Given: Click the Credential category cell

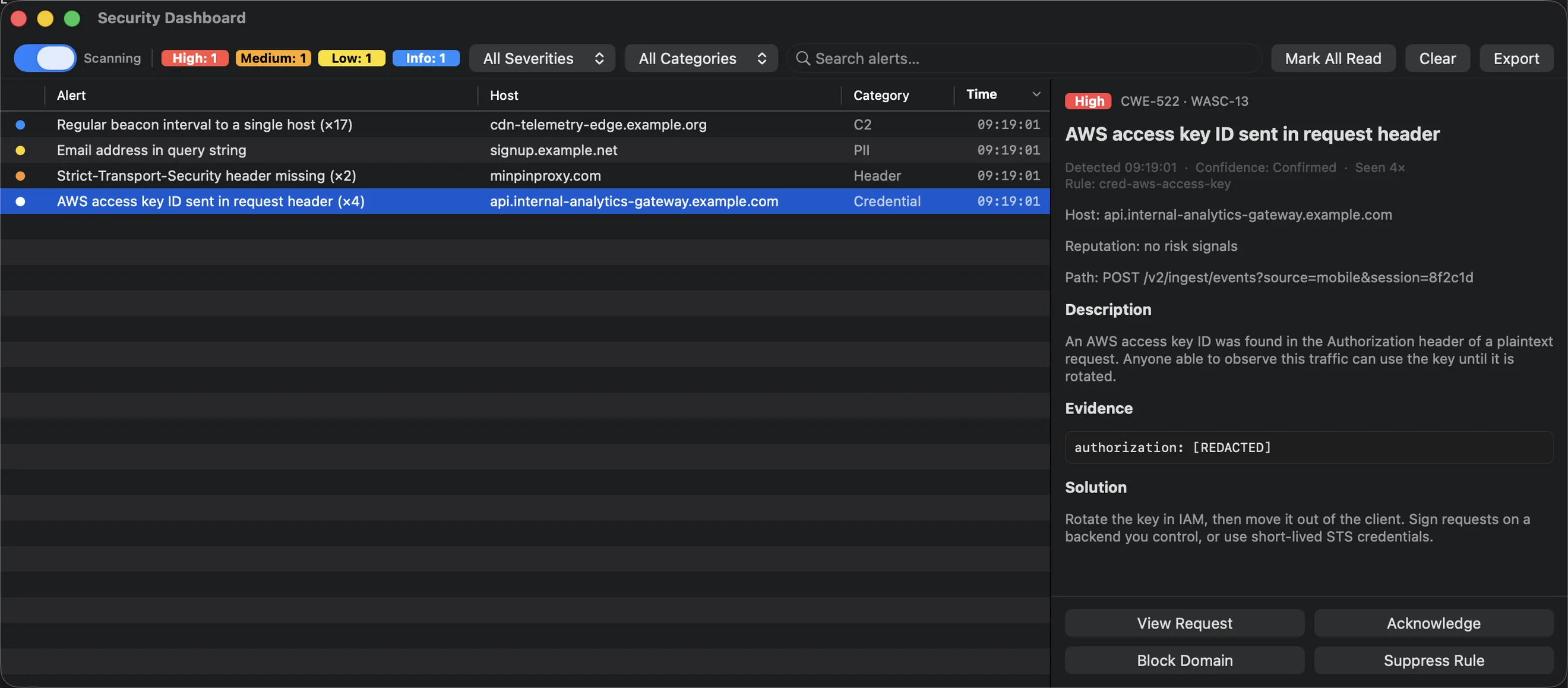Looking at the screenshot, I should (887, 201).
